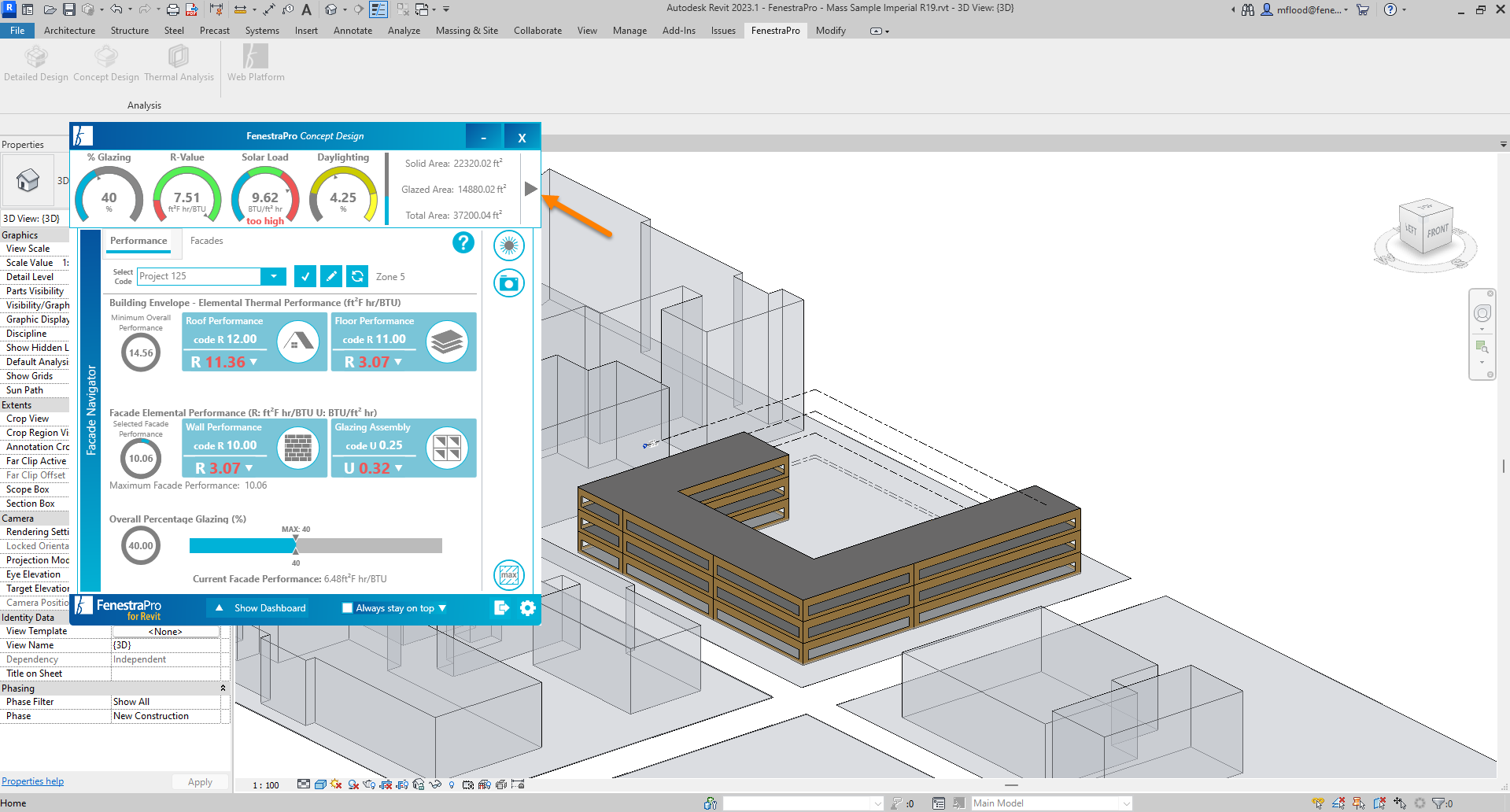
Task: Open the Massing & Site ribbon tab
Action: (467, 31)
